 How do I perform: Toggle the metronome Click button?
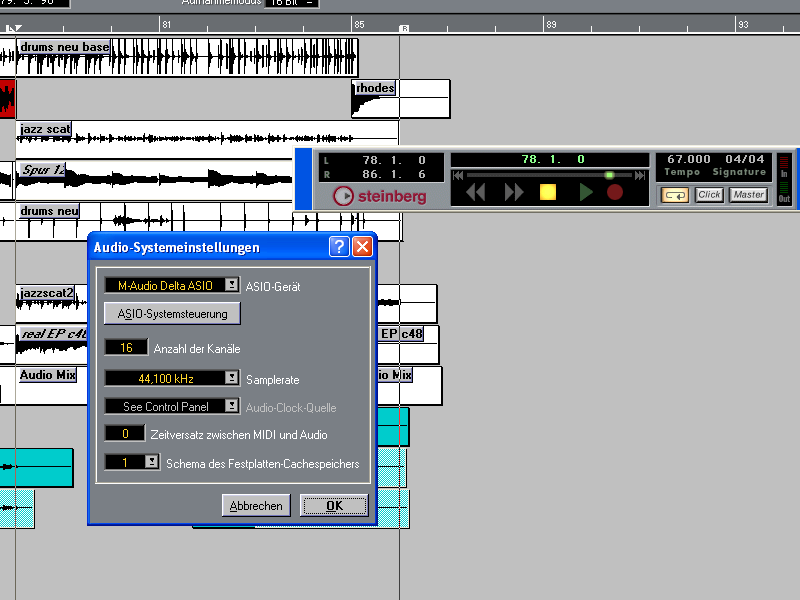(709, 195)
